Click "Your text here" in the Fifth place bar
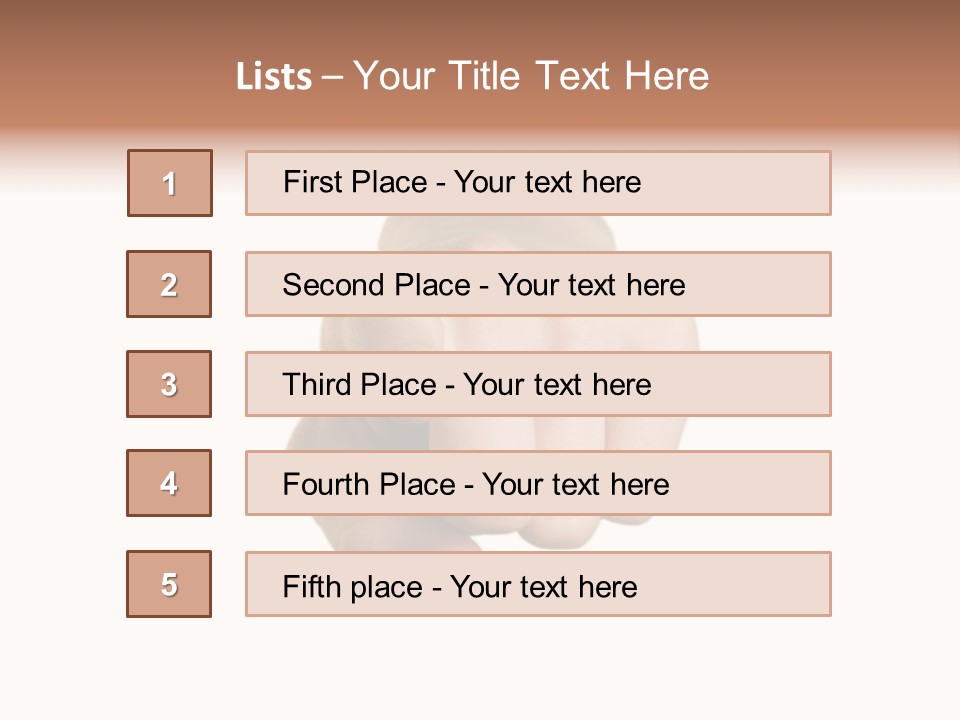 click(x=543, y=587)
